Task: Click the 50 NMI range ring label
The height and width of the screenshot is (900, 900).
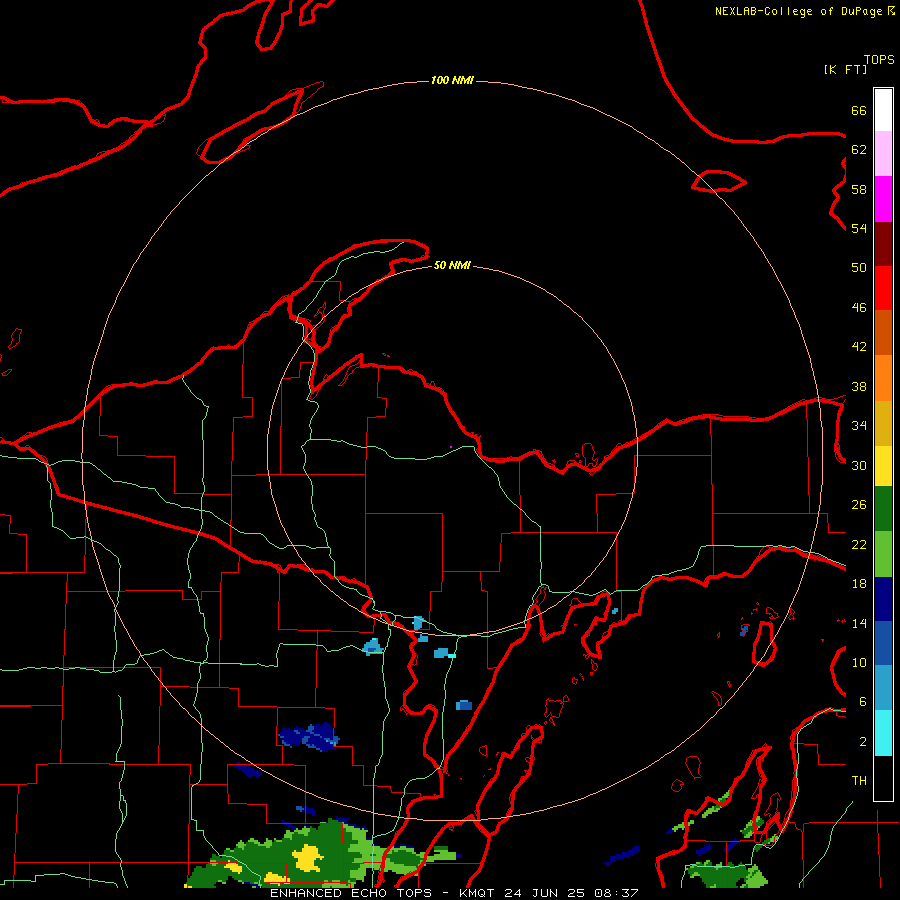Action: (x=452, y=265)
